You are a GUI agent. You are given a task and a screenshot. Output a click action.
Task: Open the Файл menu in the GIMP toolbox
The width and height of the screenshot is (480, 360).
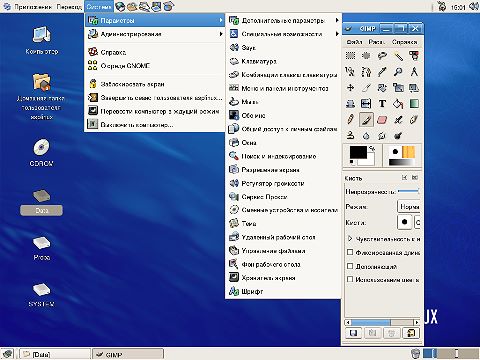pos(354,42)
